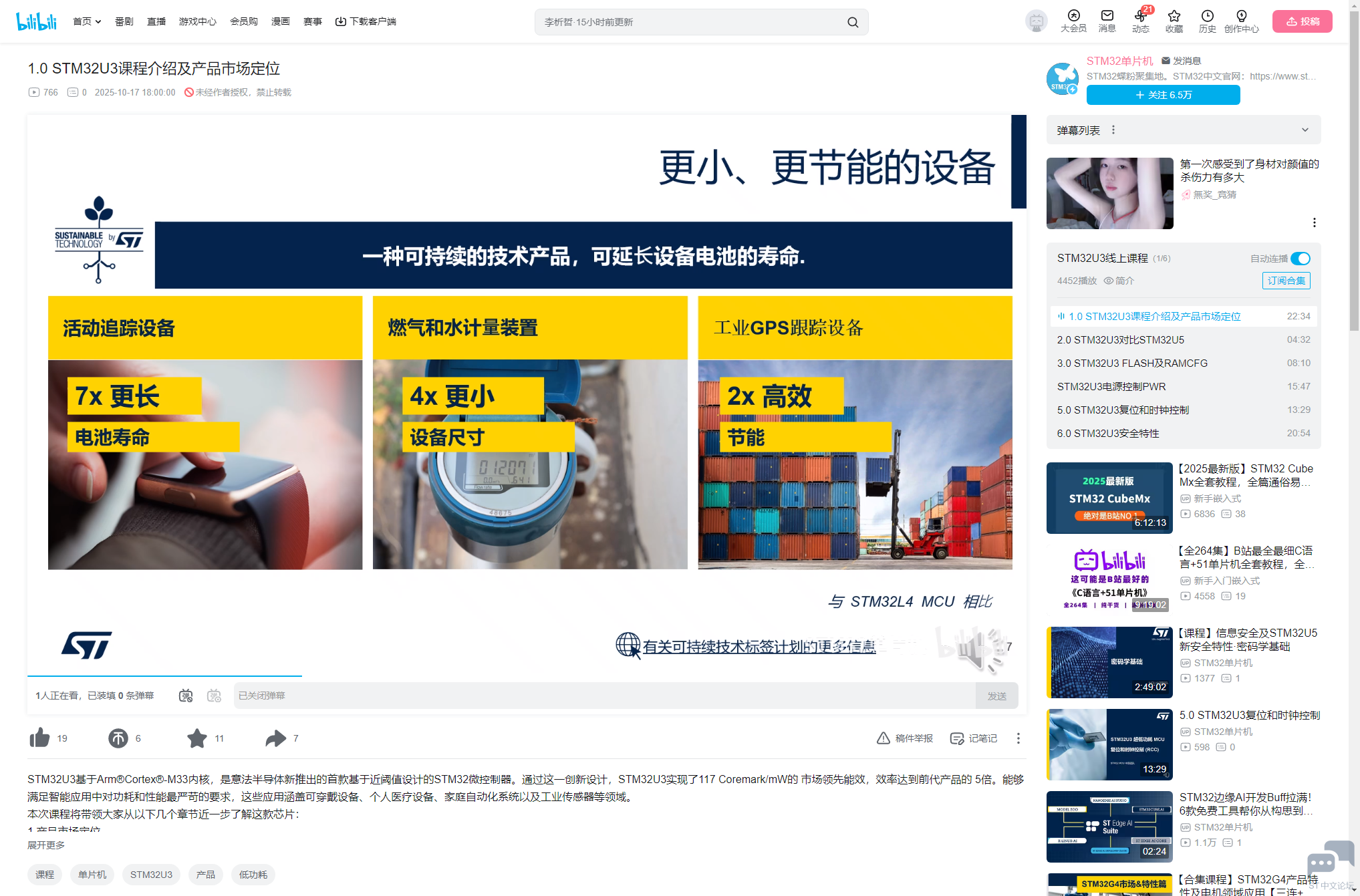Click the danmaku input field
1360x896 pixels.
[x=604, y=696]
